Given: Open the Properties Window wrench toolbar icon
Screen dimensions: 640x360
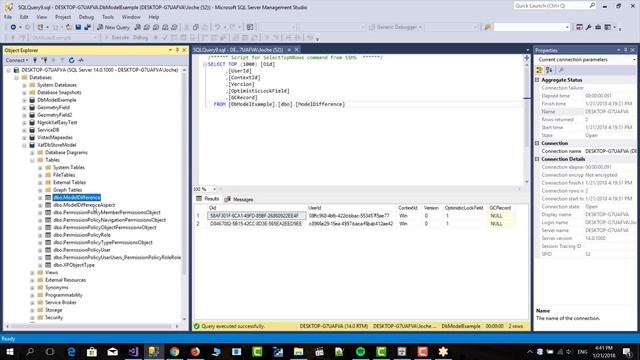Looking at the screenshot, I should pyautogui.click(x=588, y=27).
